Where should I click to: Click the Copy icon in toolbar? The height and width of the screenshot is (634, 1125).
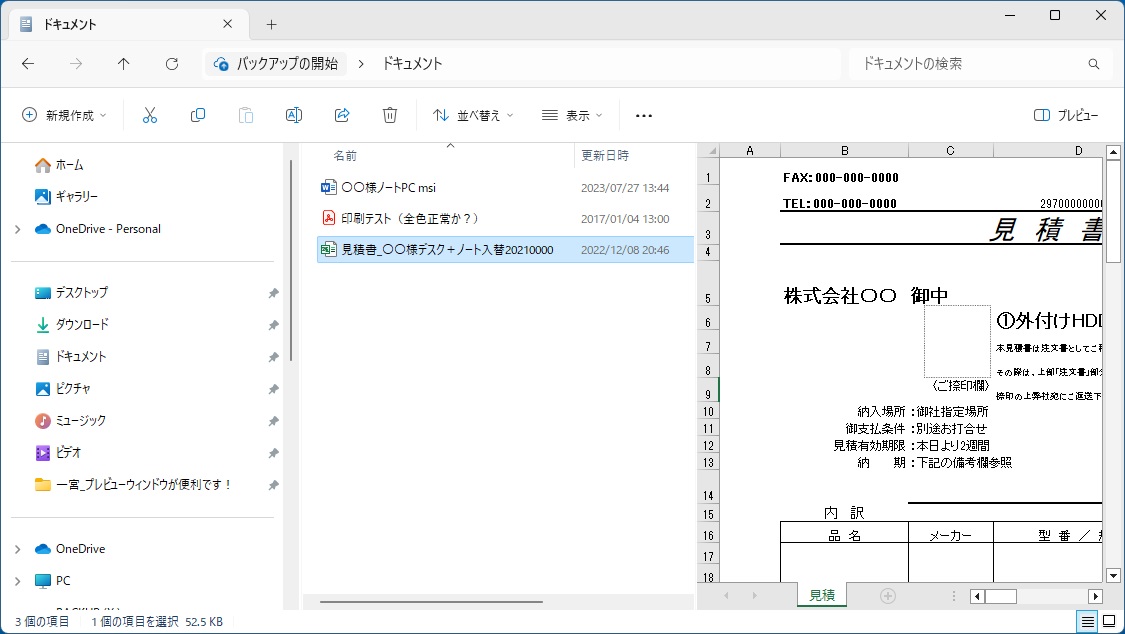[198, 115]
